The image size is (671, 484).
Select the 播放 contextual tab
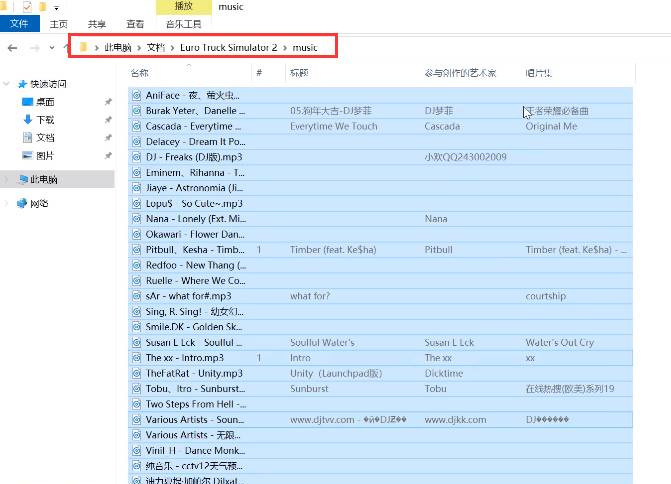(x=184, y=7)
